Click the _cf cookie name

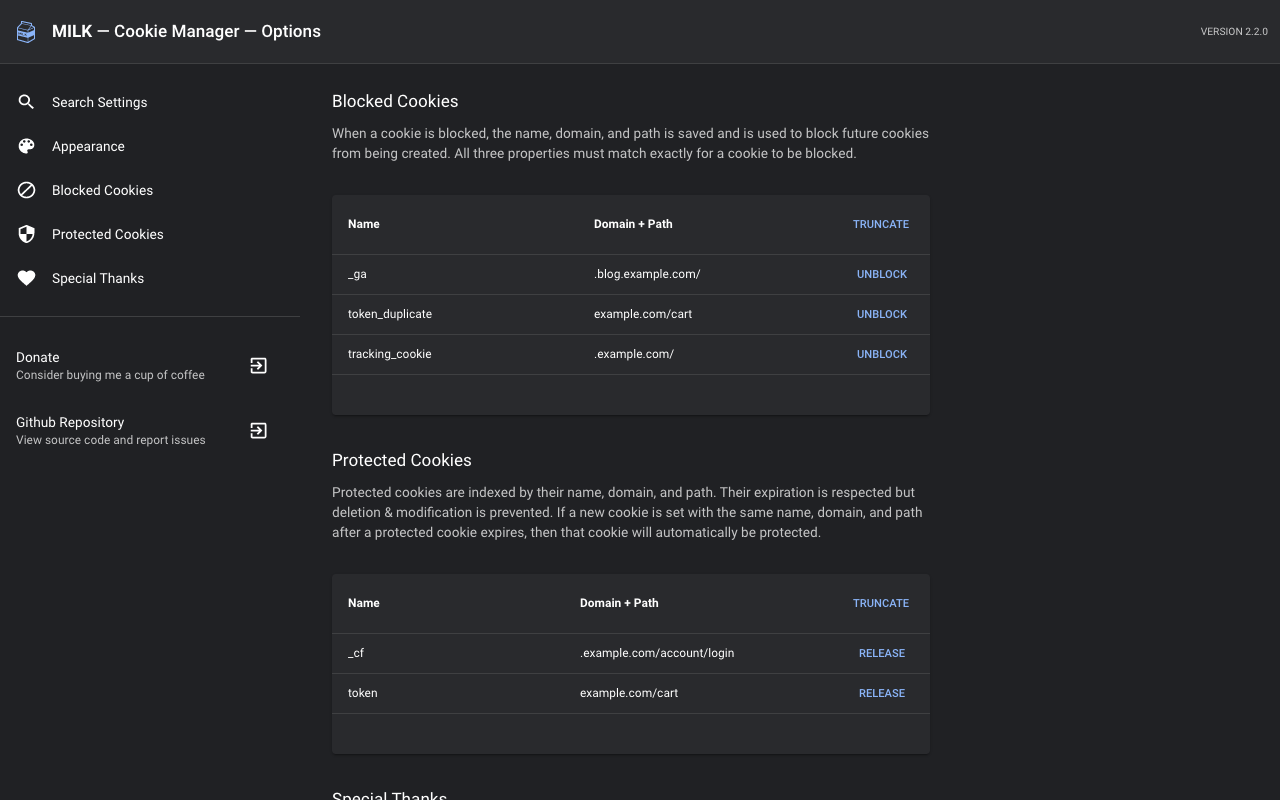[356, 653]
